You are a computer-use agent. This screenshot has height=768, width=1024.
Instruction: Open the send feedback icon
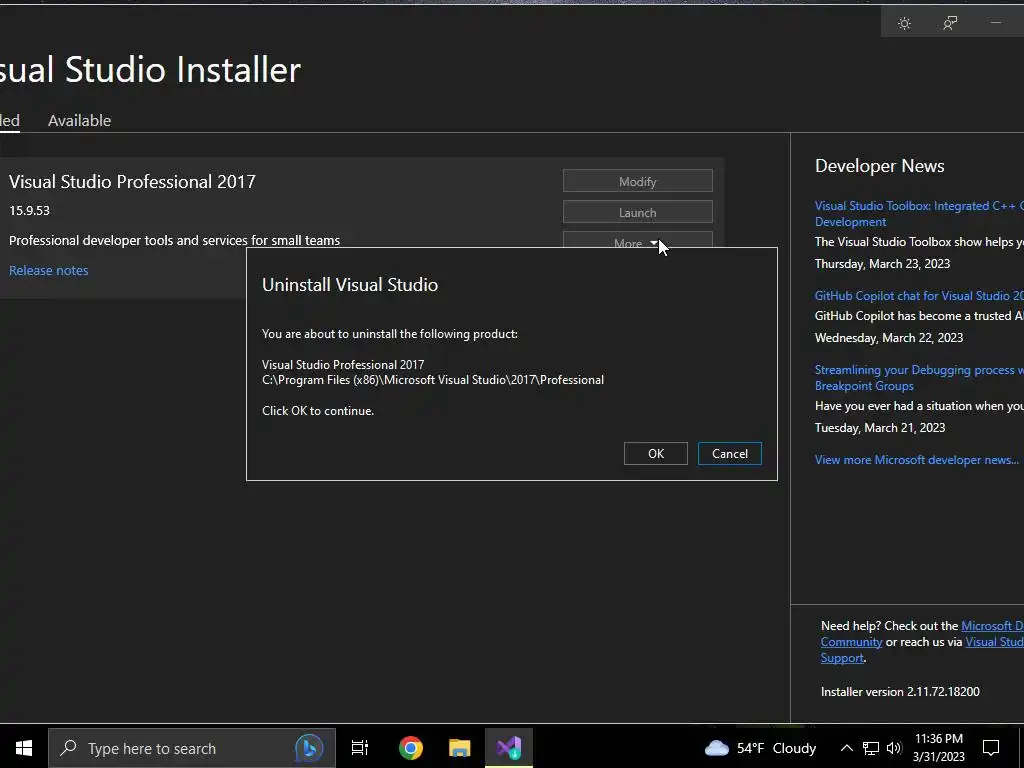(950, 24)
